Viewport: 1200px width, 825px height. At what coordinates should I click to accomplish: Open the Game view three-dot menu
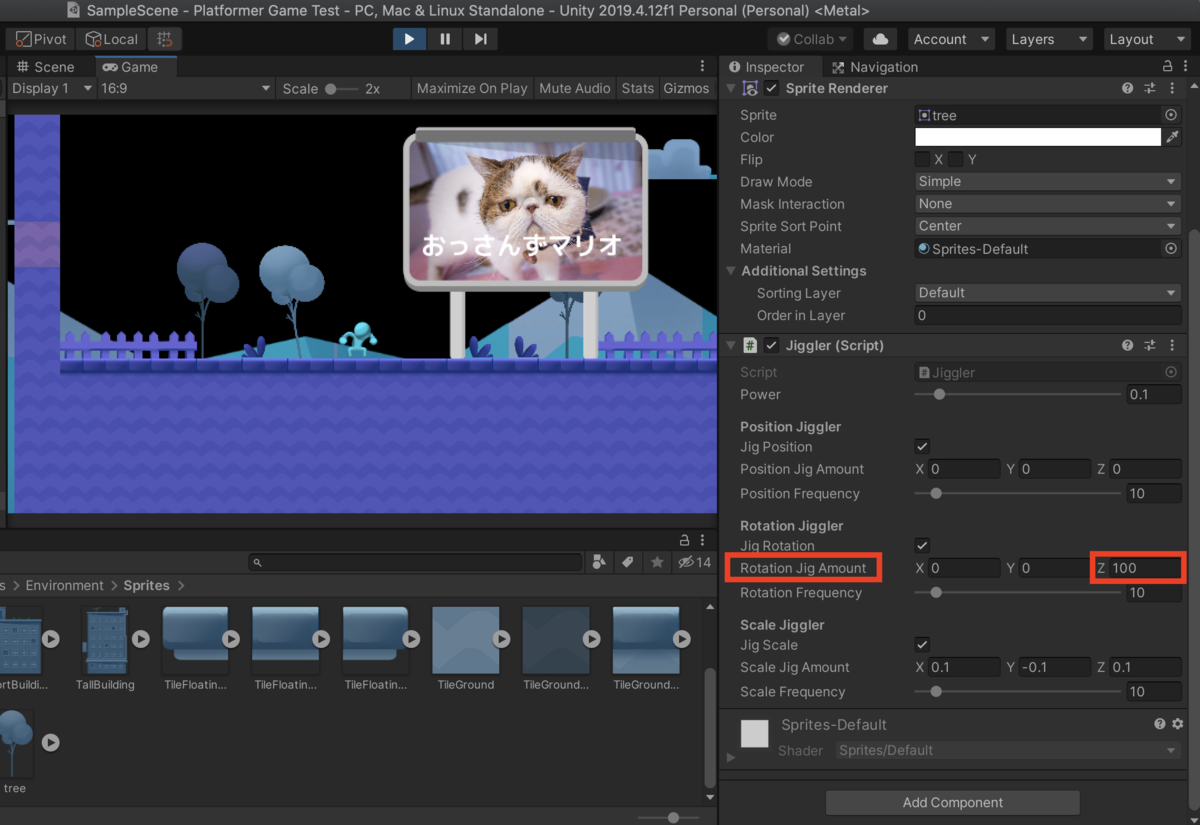tap(703, 67)
